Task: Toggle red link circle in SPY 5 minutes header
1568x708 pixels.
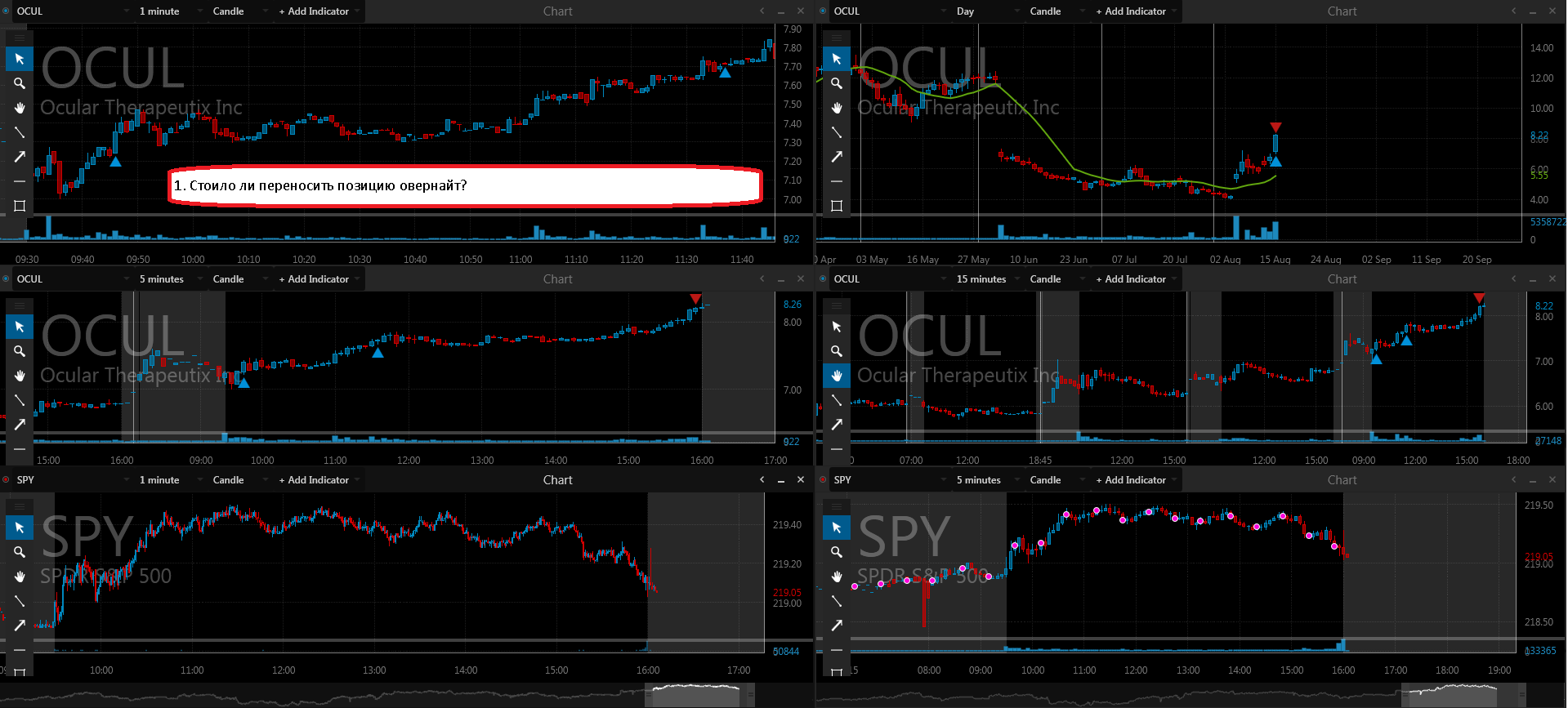Action: coord(823,479)
